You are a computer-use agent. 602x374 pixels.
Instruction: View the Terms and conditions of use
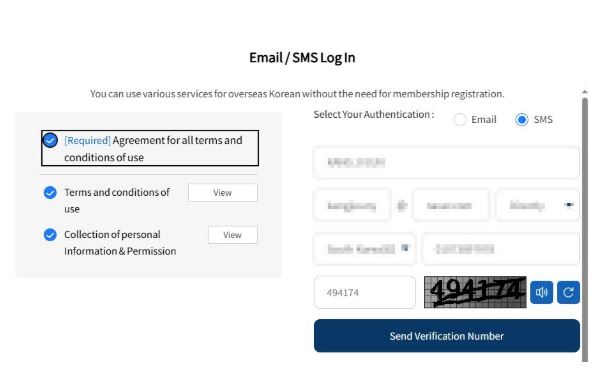(223, 192)
